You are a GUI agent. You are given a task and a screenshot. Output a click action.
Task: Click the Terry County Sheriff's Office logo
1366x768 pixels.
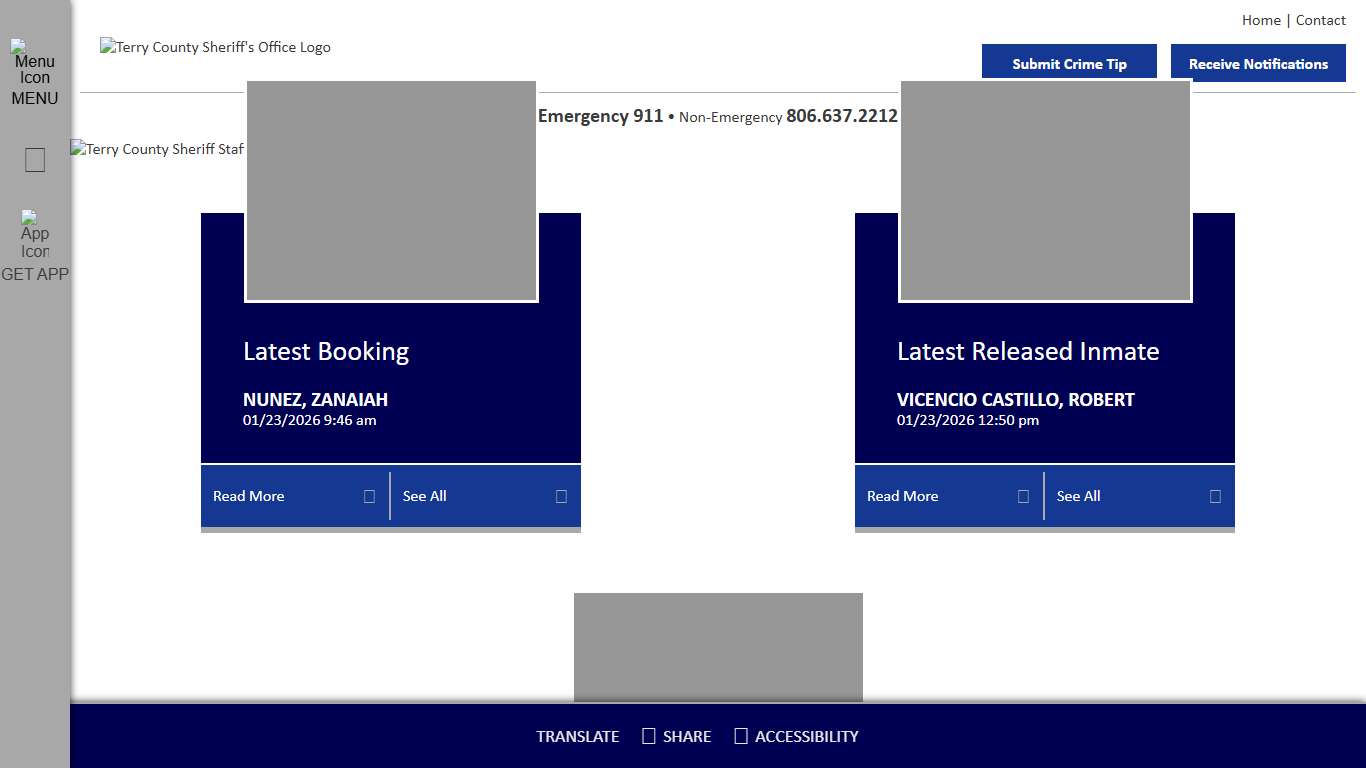pos(215,47)
